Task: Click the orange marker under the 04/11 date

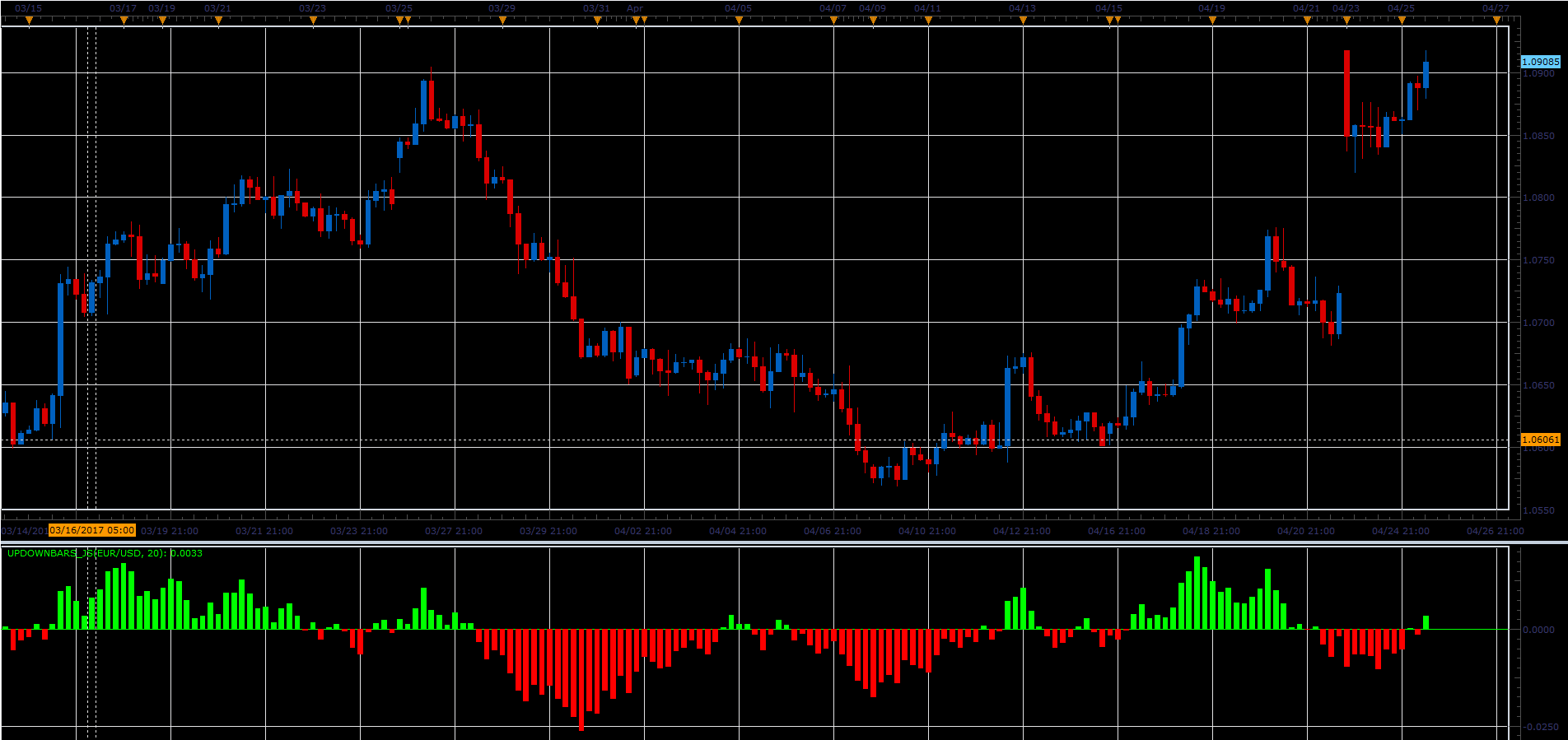Action: coord(928,21)
